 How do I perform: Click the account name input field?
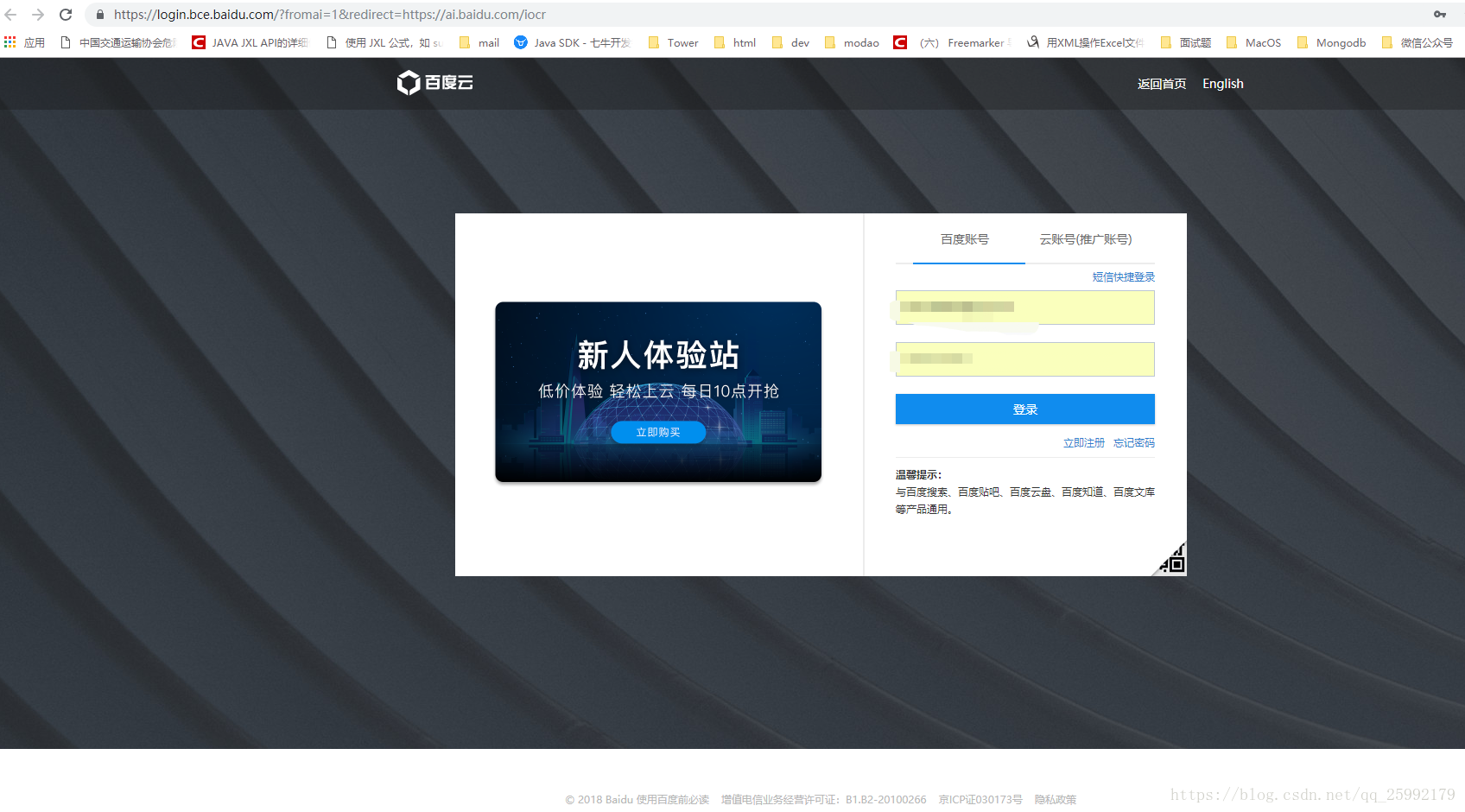click(1024, 308)
